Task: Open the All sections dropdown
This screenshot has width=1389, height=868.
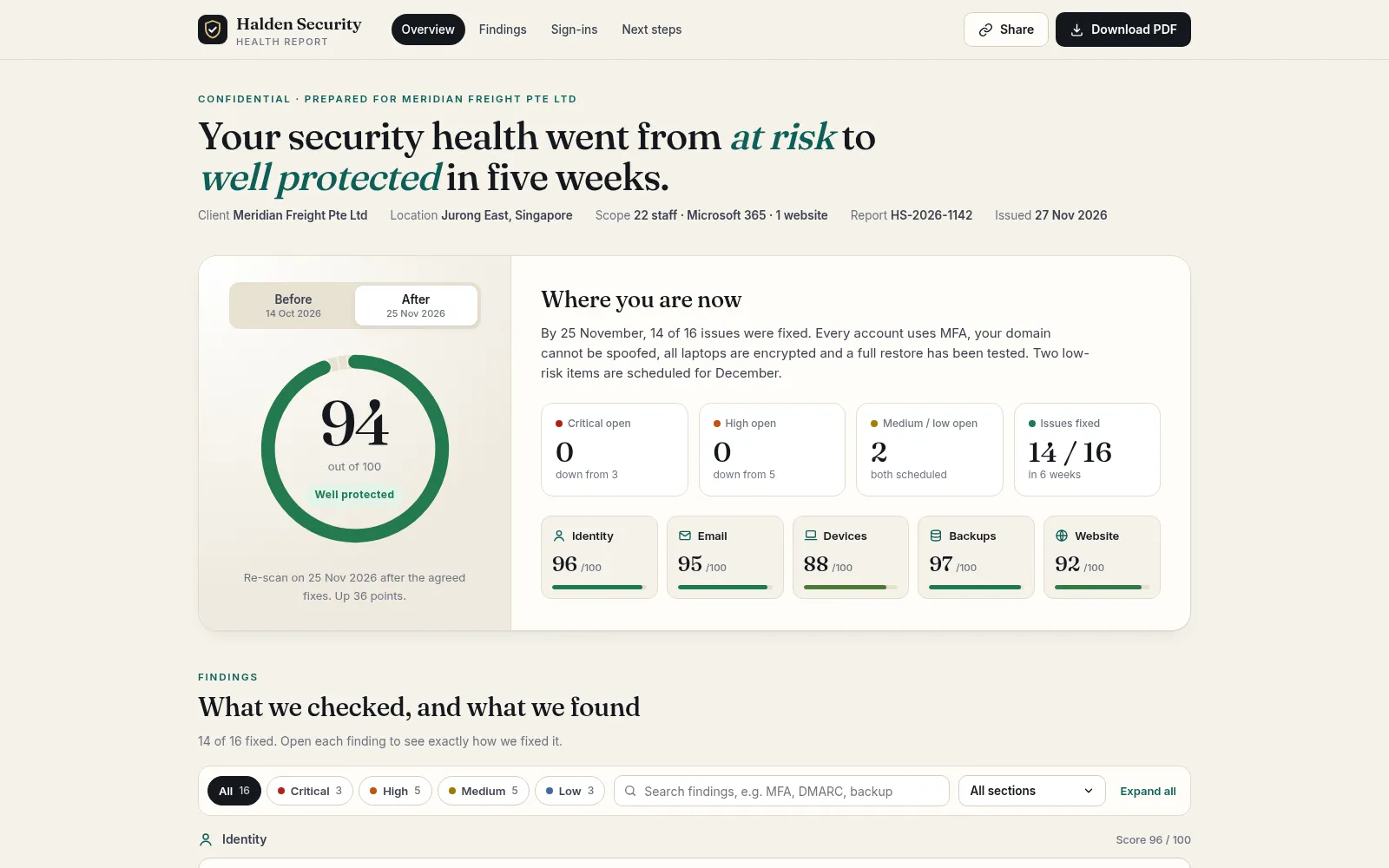Action: (1032, 791)
